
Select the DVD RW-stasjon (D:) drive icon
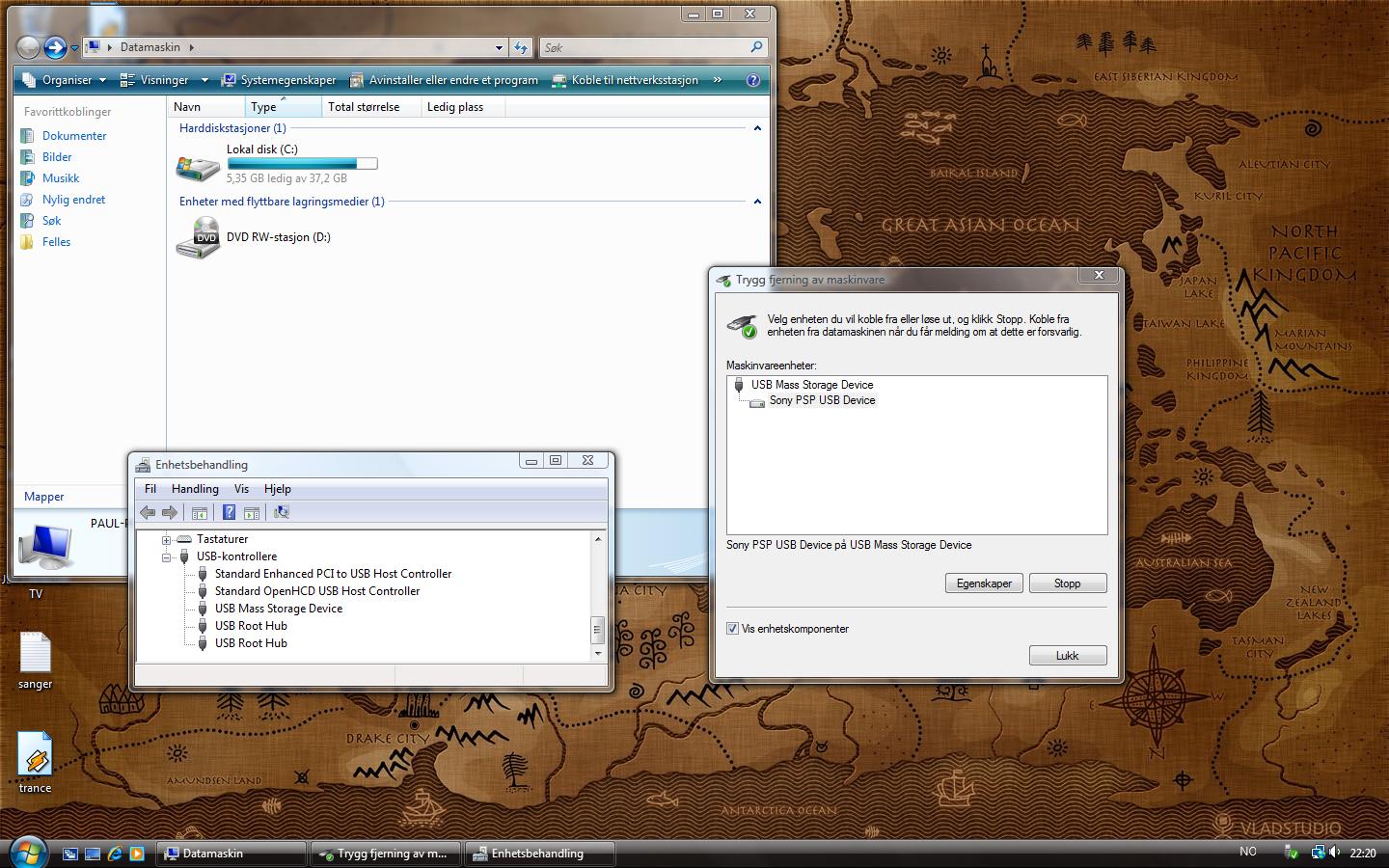198,237
